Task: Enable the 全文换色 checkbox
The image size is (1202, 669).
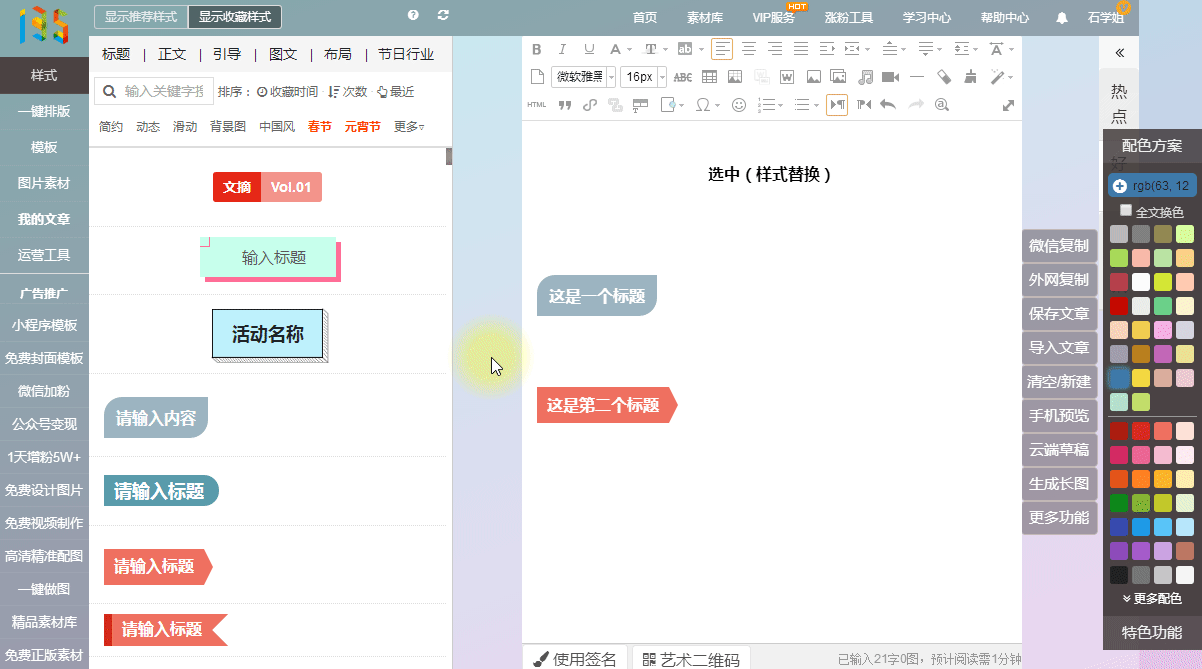Action: [1126, 211]
